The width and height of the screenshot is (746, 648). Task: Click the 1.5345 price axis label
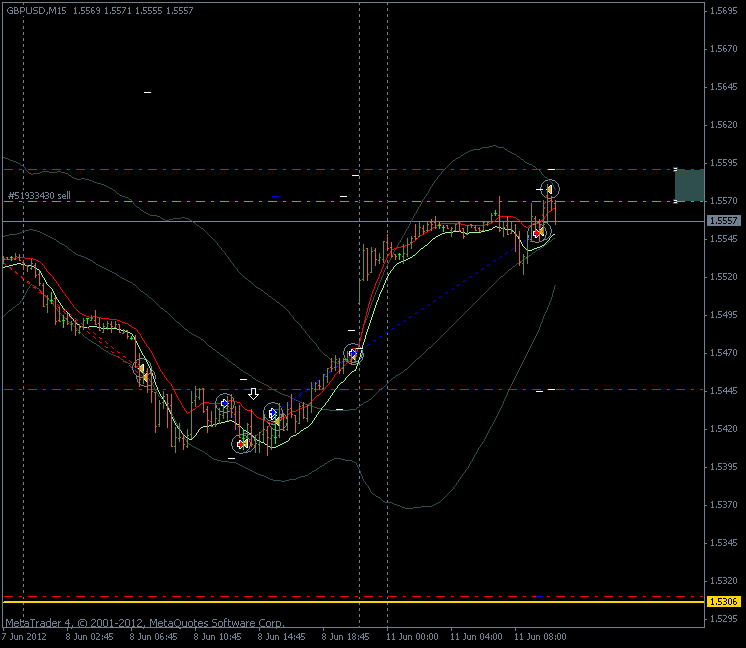point(724,543)
